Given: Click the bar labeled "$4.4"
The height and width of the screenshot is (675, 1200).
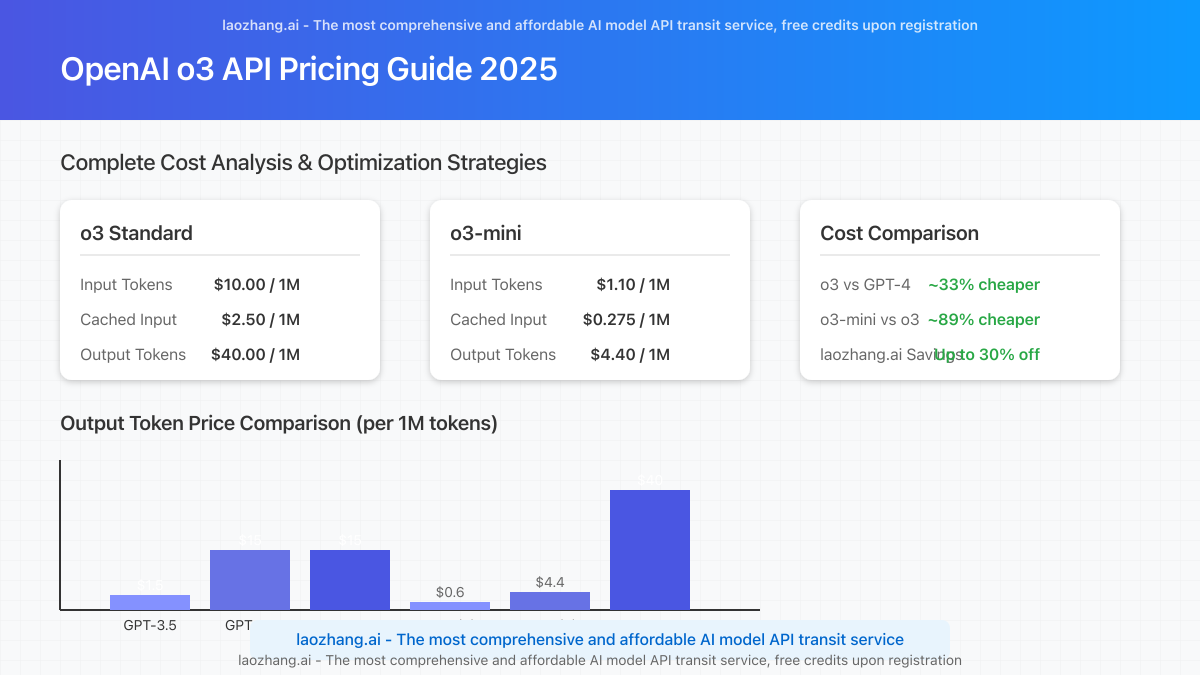Looking at the screenshot, I should (x=550, y=600).
